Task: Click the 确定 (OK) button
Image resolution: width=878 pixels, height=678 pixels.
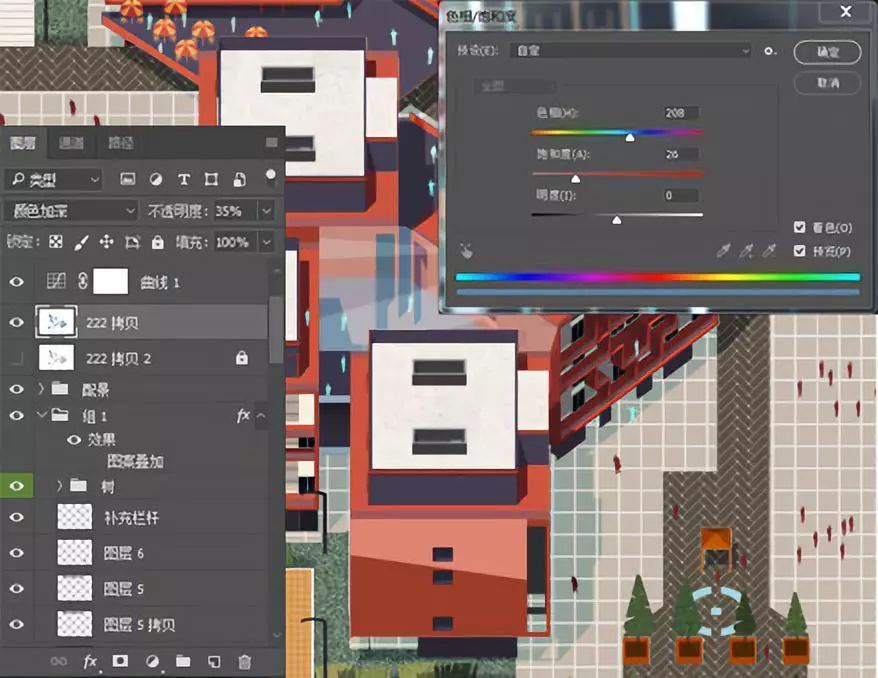Action: click(827, 52)
